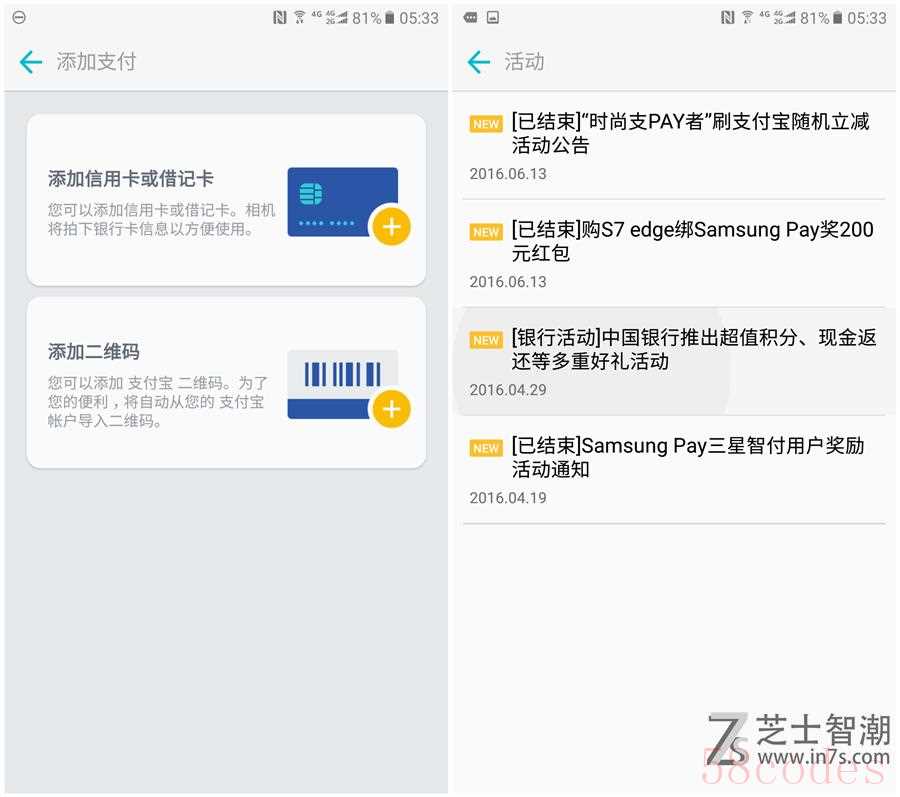Go back from the 添加支付 screen
Viewport: 900px width, 797px height.
[31, 62]
